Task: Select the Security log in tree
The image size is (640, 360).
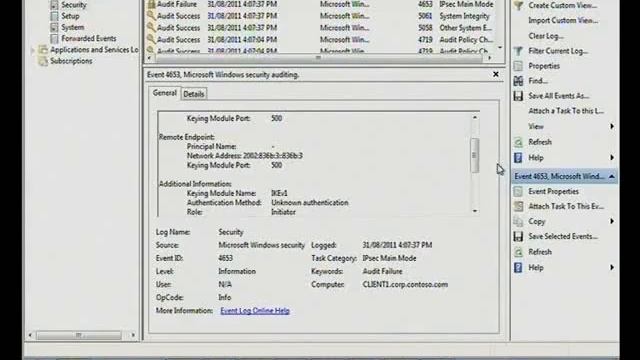Action: pos(73,5)
